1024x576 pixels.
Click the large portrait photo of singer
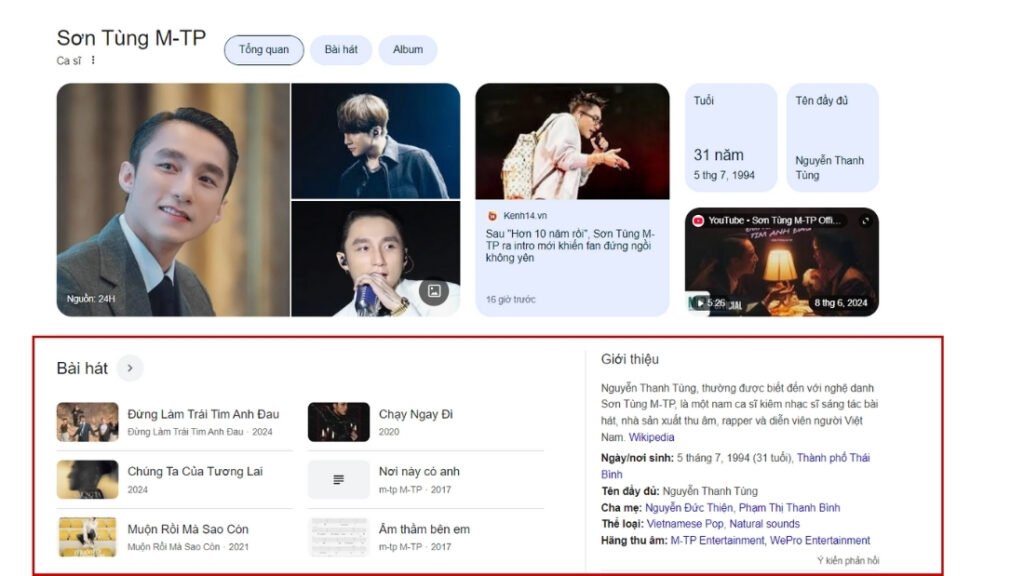pos(173,199)
